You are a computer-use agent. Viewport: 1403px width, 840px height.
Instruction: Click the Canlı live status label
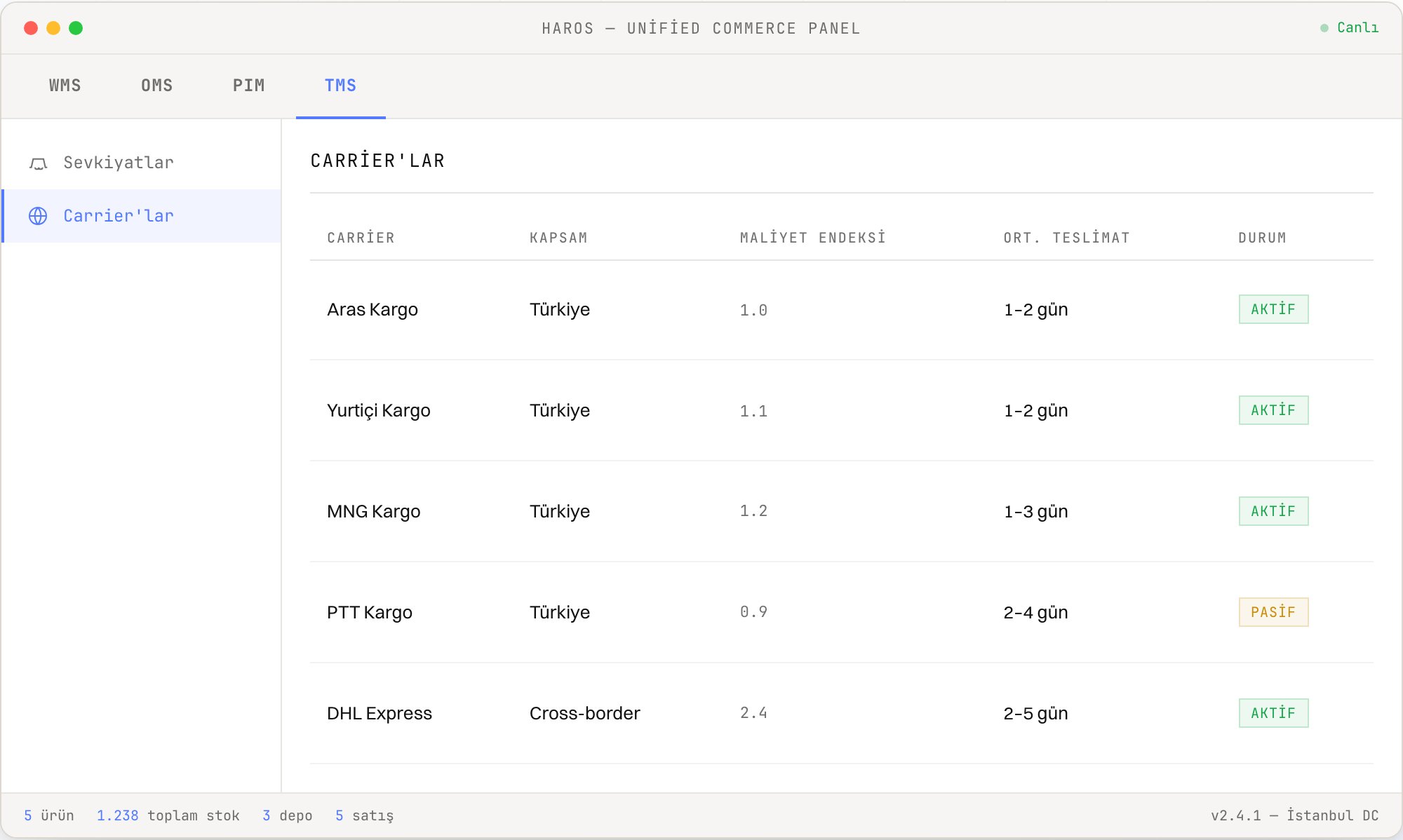pyautogui.click(x=1357, y=28)
